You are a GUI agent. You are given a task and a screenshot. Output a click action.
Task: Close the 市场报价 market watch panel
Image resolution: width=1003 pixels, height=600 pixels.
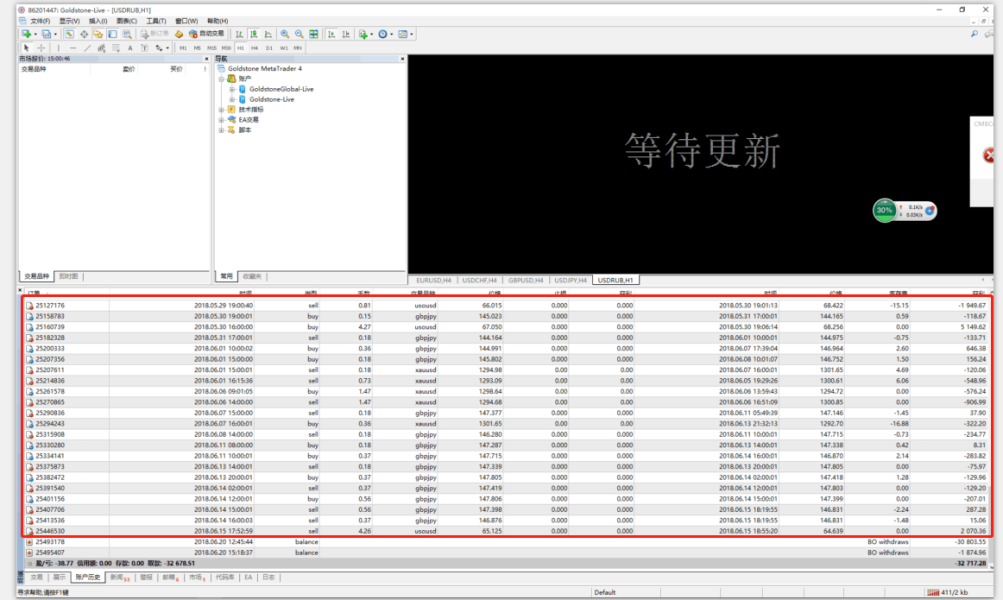205,59
